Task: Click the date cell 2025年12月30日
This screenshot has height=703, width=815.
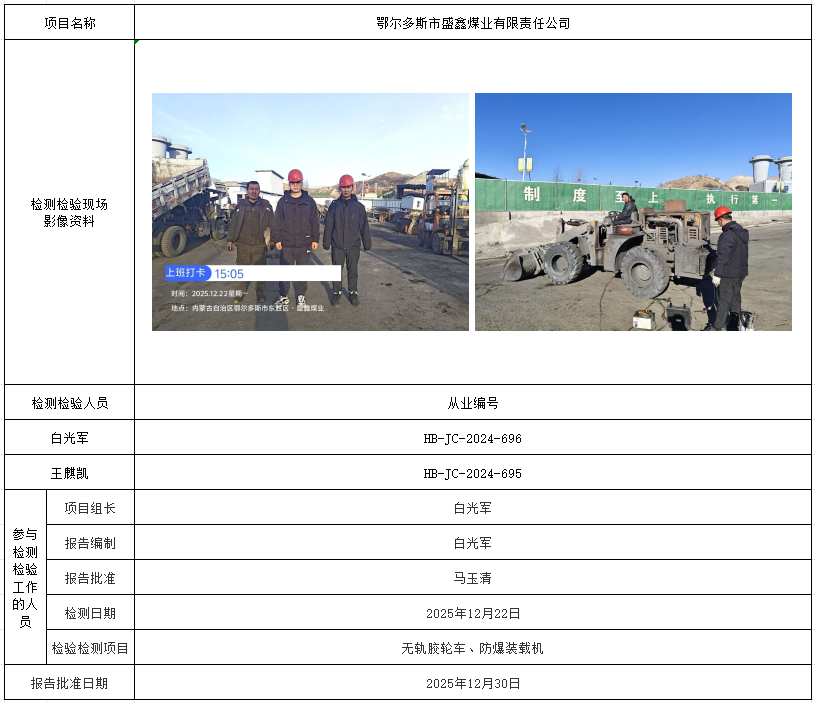Action: coord(472,683)
